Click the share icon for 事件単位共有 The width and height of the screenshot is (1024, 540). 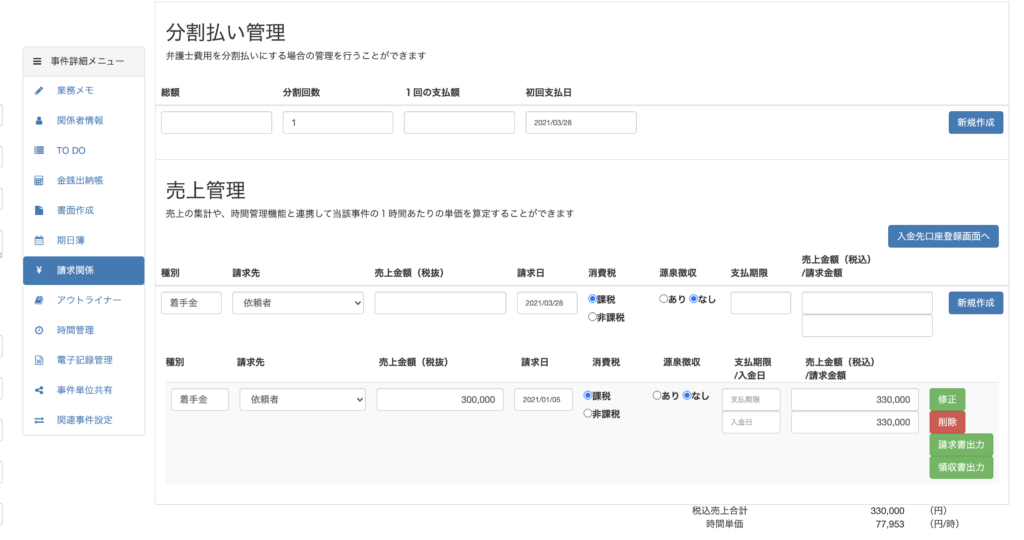click(39, 390)
